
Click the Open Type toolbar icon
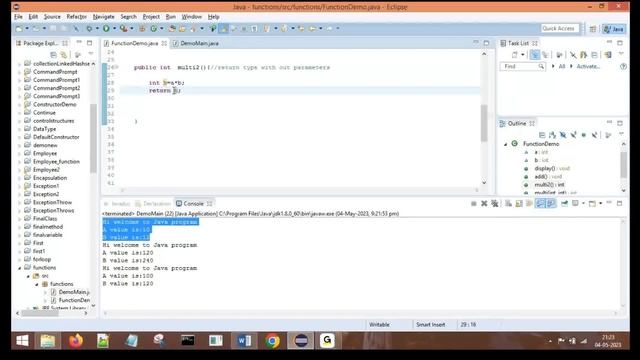[x=172, y=29]
